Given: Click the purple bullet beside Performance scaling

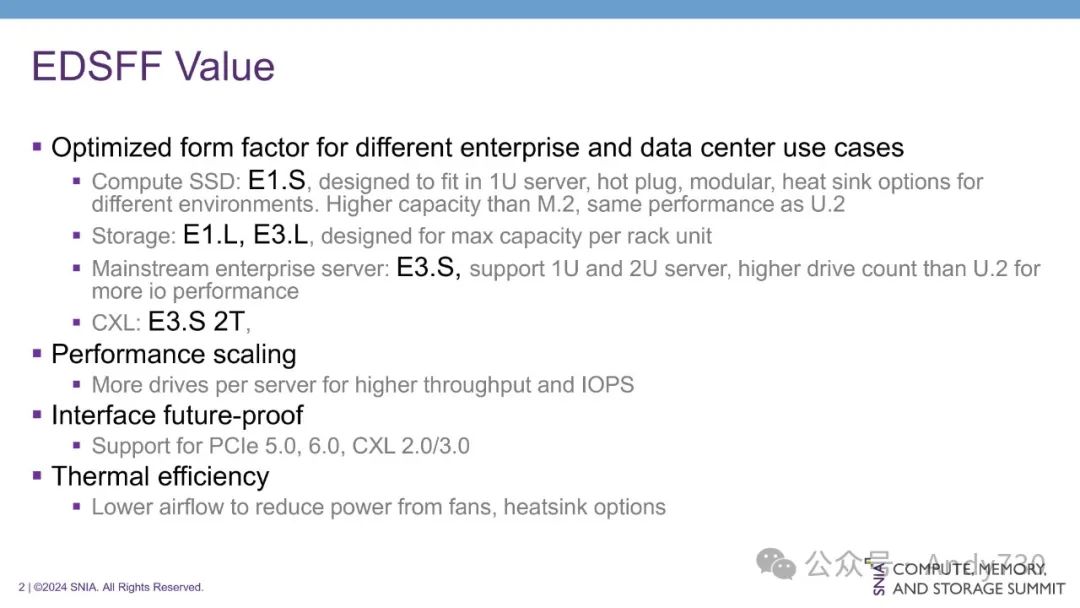Looking at the screenshot, I should [37, 353].
